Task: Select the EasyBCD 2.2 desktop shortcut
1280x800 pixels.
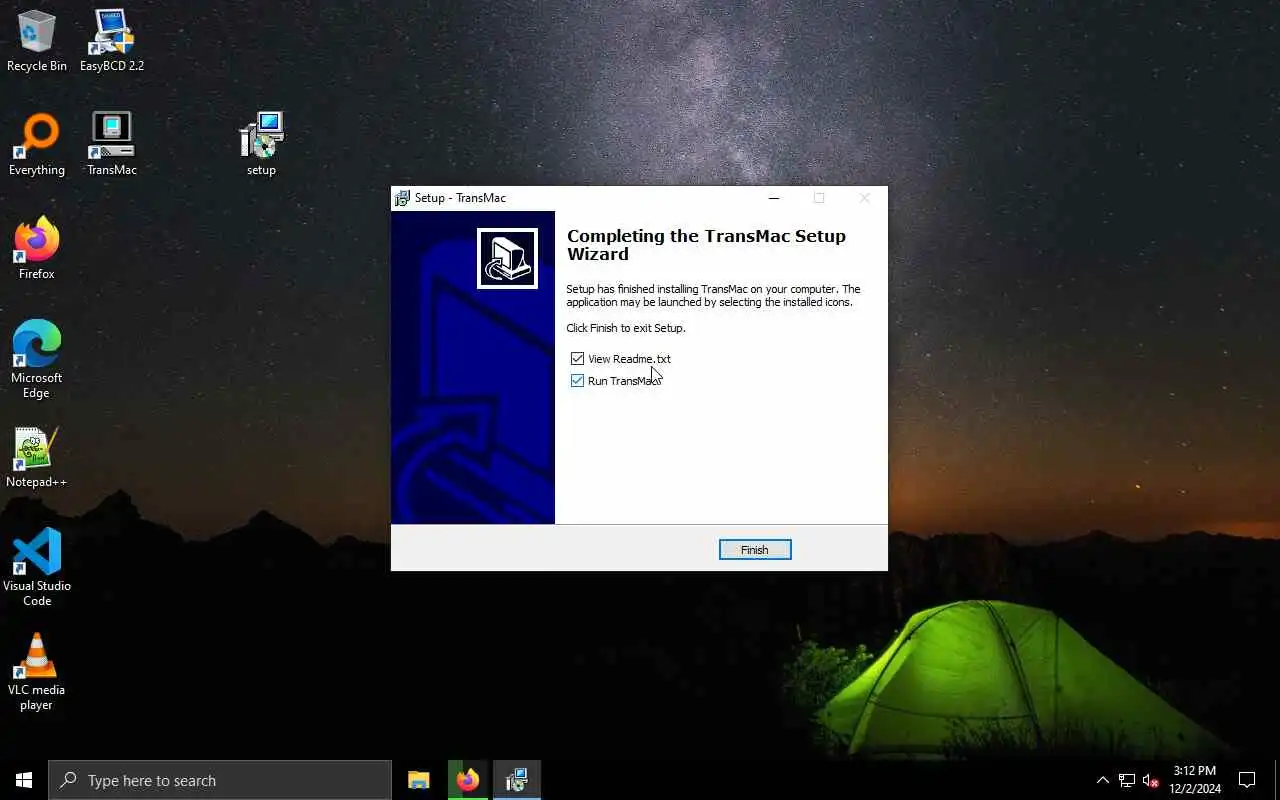Action: coord(112,41)
